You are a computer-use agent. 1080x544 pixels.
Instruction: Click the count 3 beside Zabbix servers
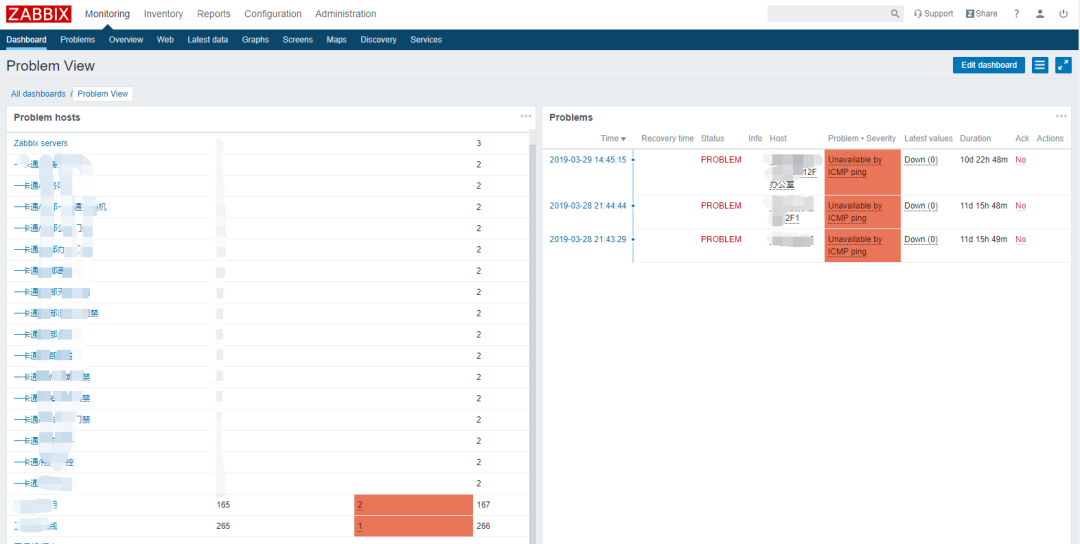pos(479,143)
